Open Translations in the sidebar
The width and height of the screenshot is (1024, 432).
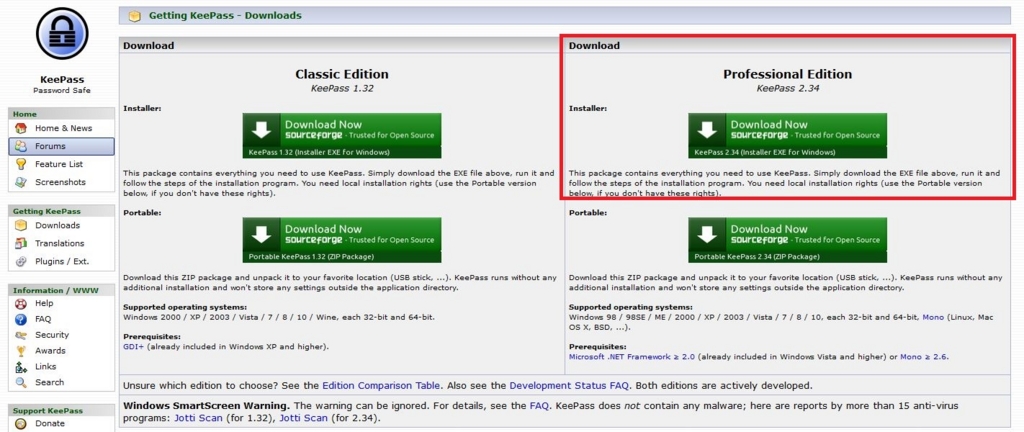61,243
